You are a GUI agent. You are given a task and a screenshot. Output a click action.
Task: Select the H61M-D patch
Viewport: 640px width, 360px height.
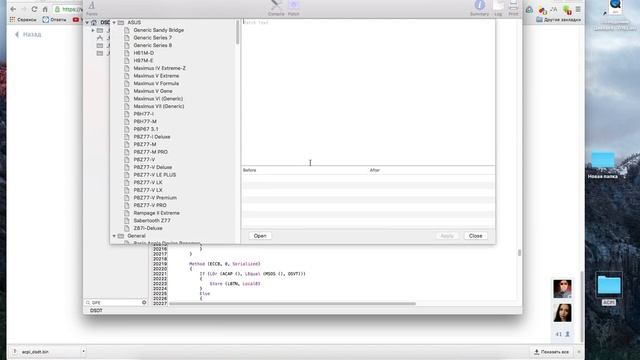click(x=144, y=53)
